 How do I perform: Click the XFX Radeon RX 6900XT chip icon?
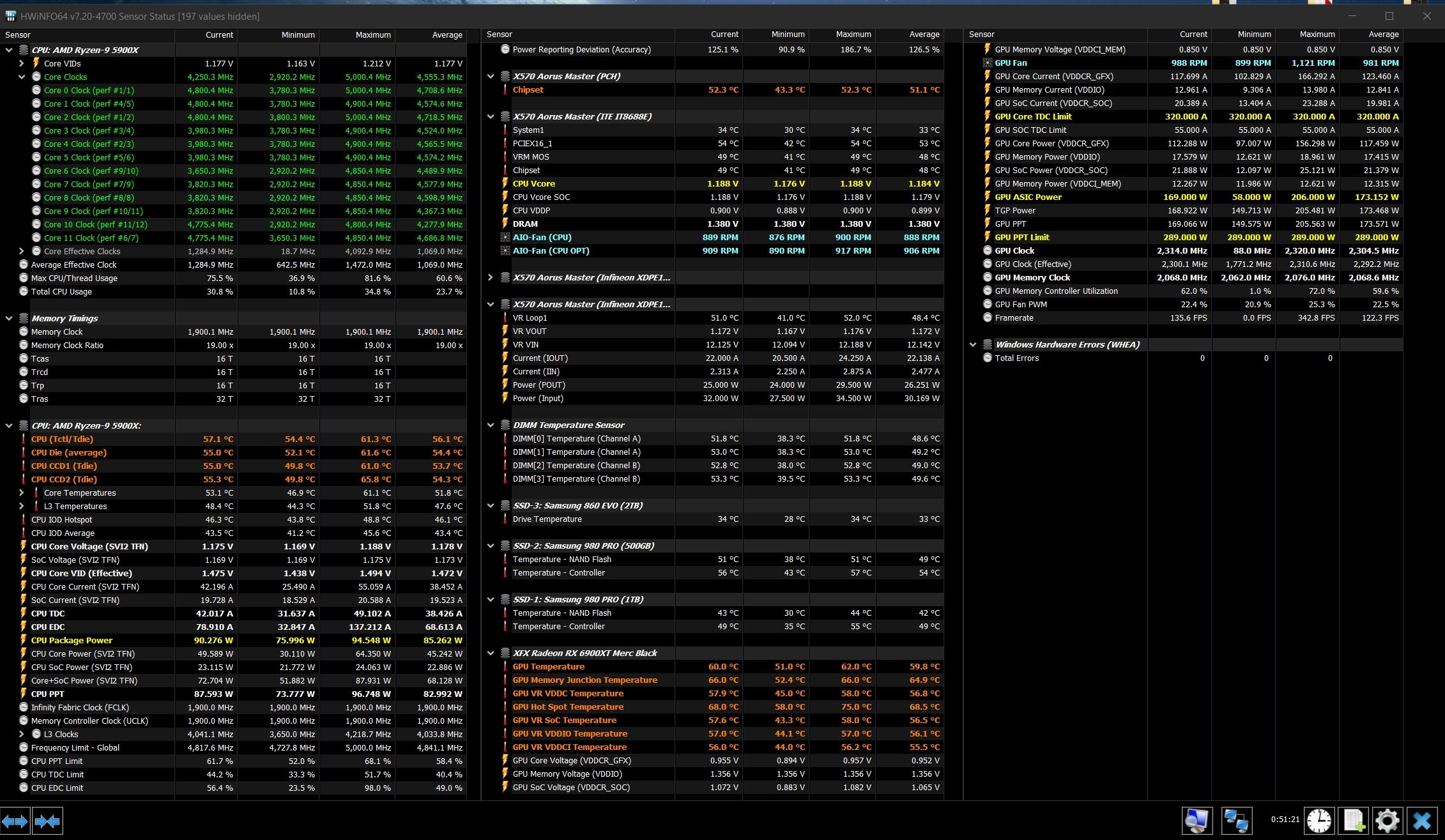point(505,653)
